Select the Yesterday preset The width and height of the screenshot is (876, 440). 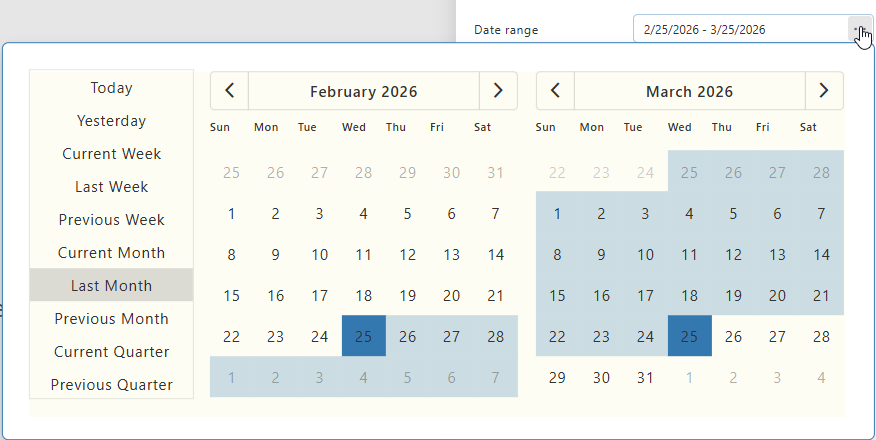point(111,121)
